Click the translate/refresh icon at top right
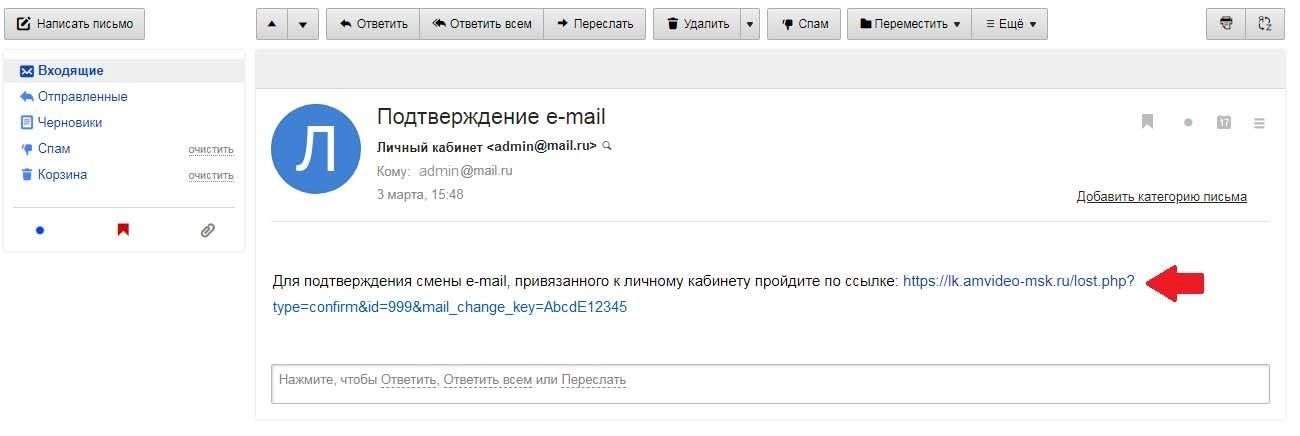 click(1265, 24)
